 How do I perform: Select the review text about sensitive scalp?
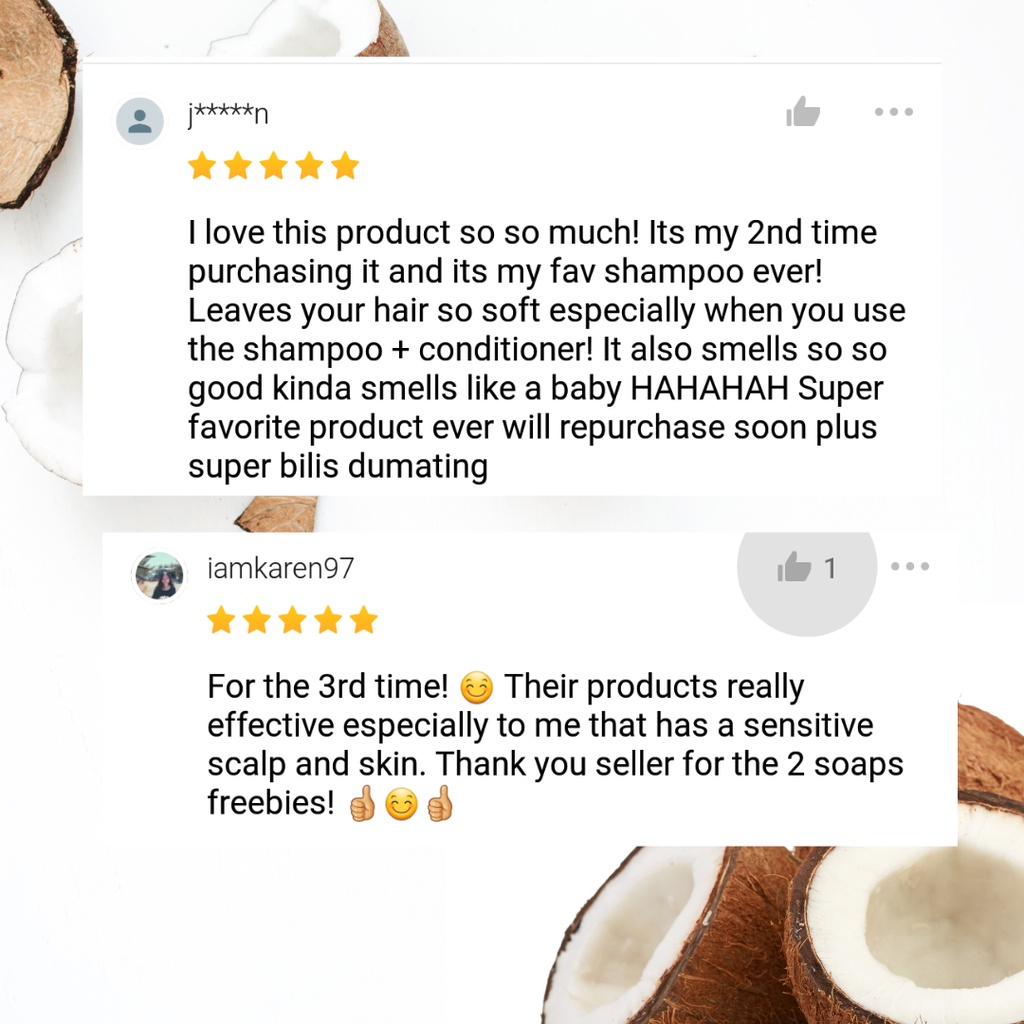pyautogui.click(x=555, y=744)
